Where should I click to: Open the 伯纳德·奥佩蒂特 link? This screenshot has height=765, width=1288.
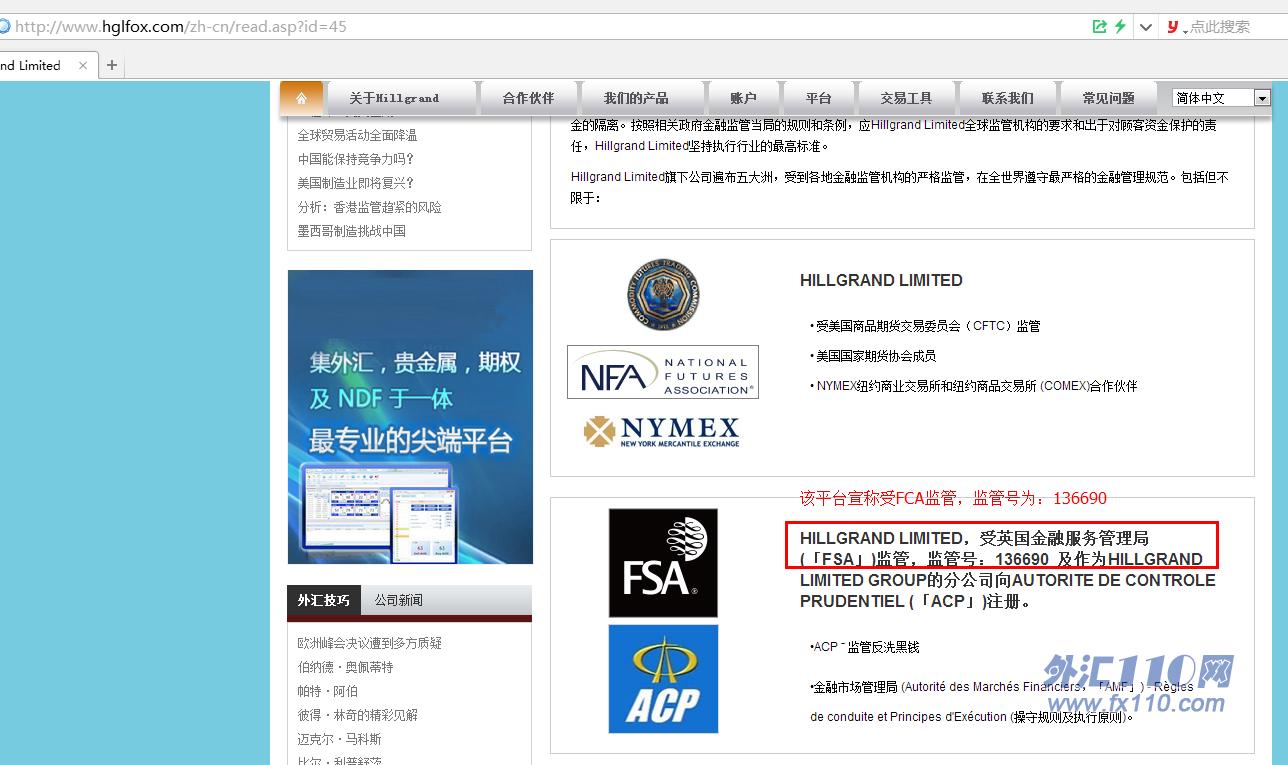click(x=345, y=667)
